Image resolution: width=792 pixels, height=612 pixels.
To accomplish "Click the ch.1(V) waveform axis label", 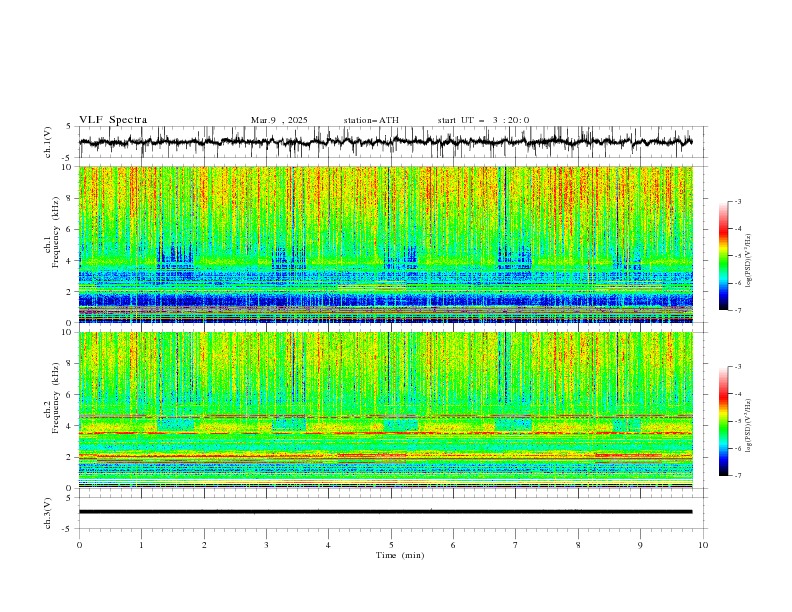I will 48,142.
